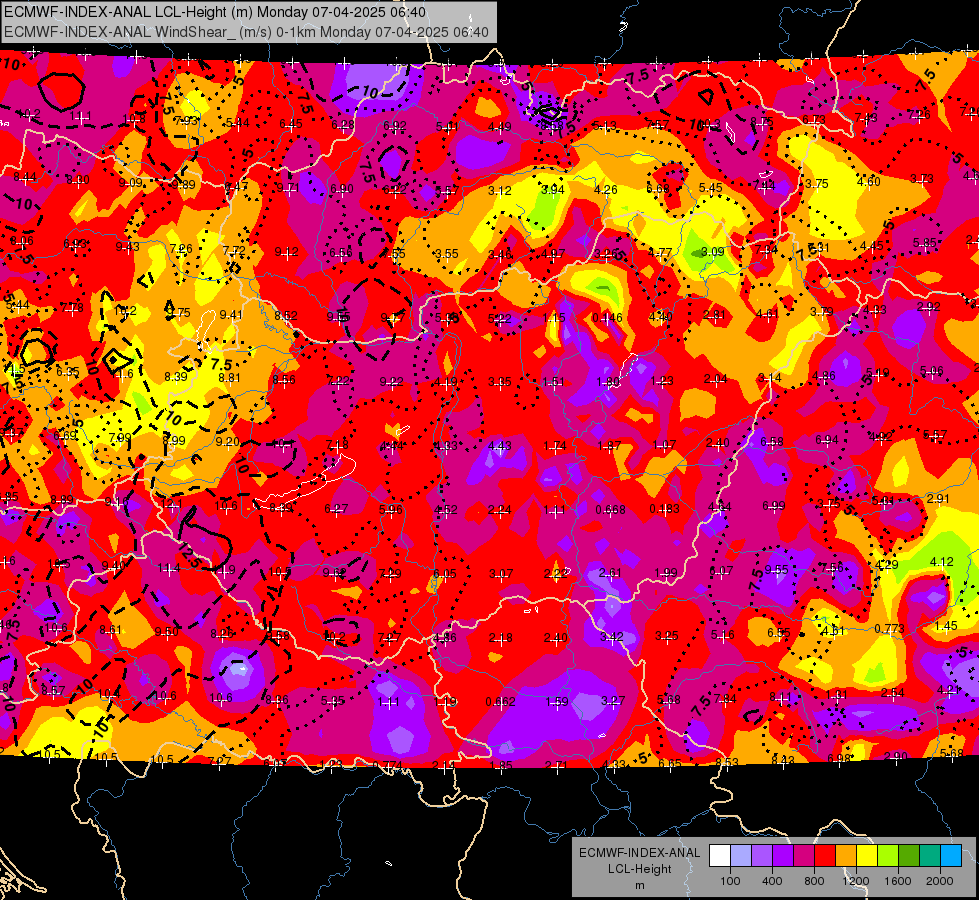Click the '400' legend scale label
Screen dimensions: 979x900
click(x=772, y=881)
